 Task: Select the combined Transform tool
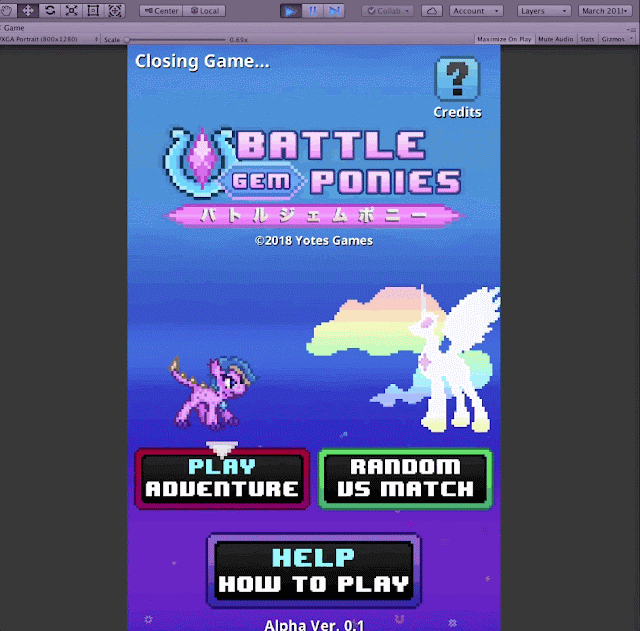click(115, 11)
